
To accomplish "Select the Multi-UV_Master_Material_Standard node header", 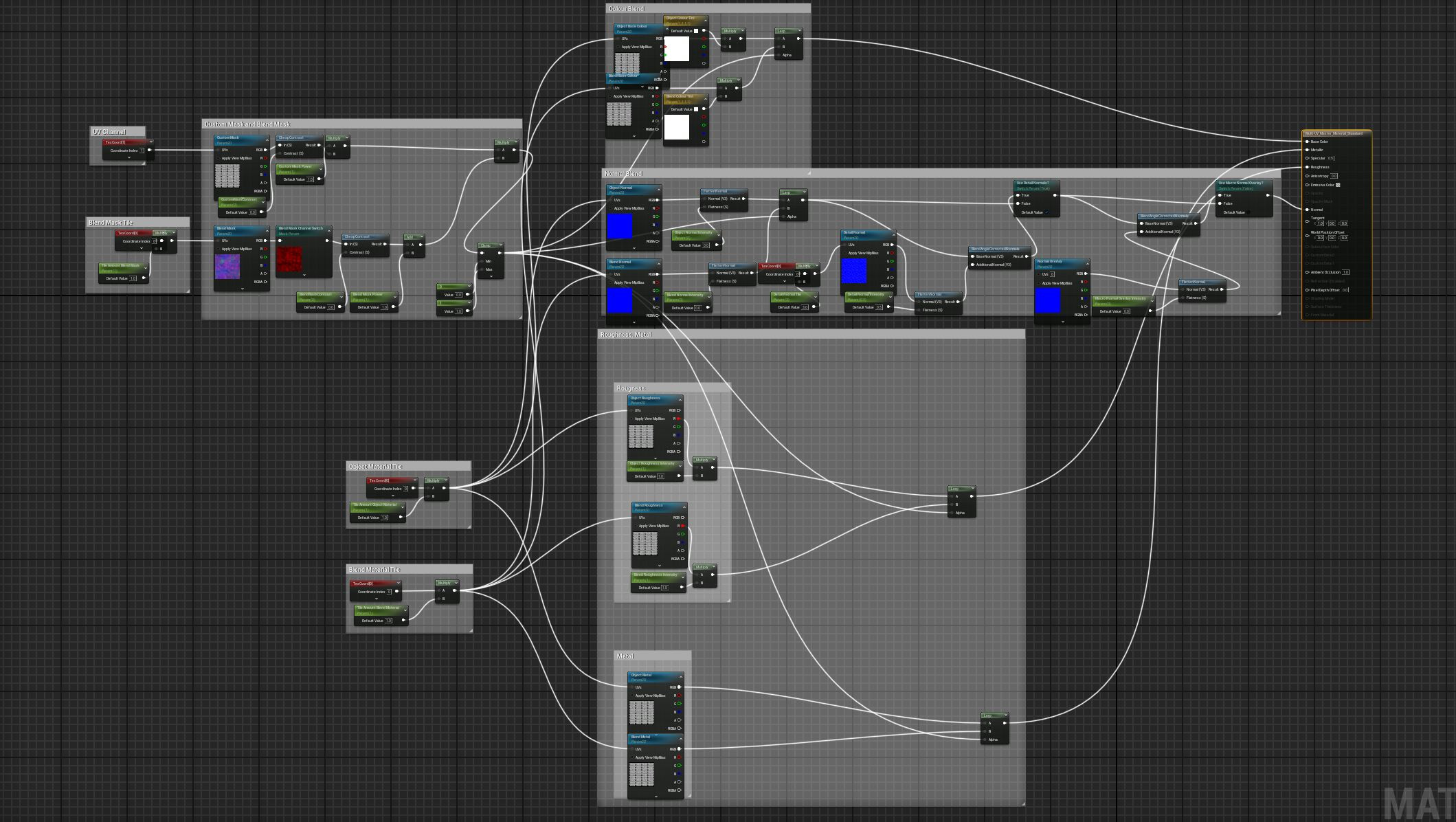I will point(1336,133).
